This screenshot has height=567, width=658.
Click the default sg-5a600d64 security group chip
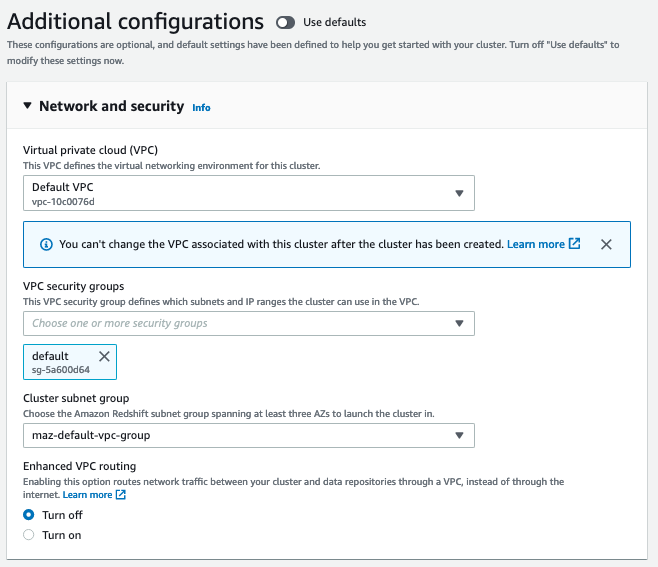[58, 362]
